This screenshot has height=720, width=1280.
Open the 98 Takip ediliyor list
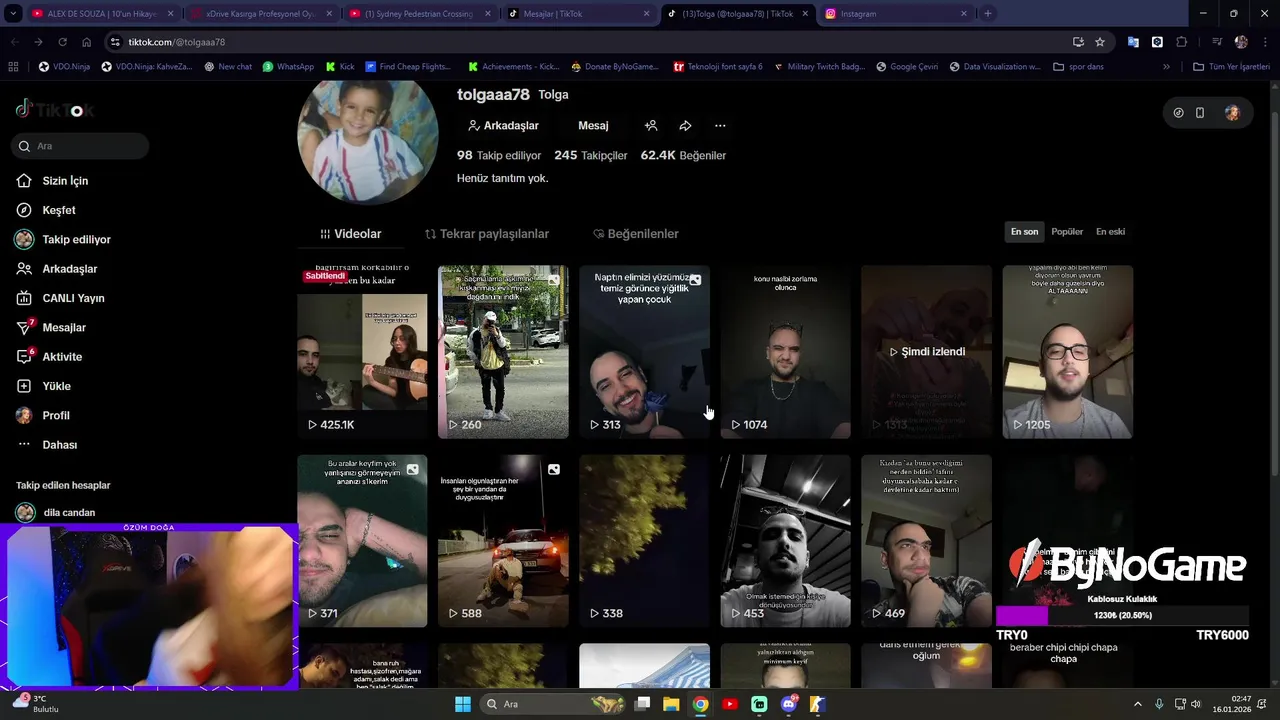click(499, 155)
